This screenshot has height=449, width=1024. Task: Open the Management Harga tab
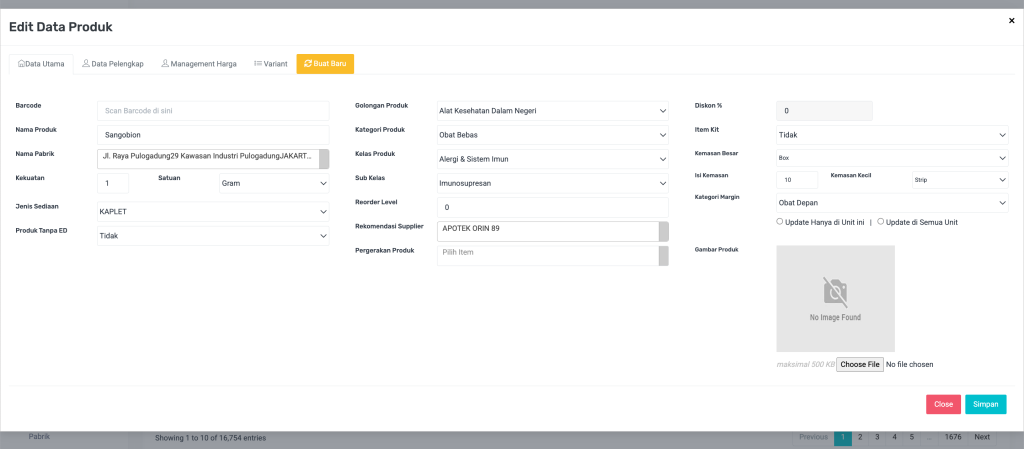coord(198,64)
